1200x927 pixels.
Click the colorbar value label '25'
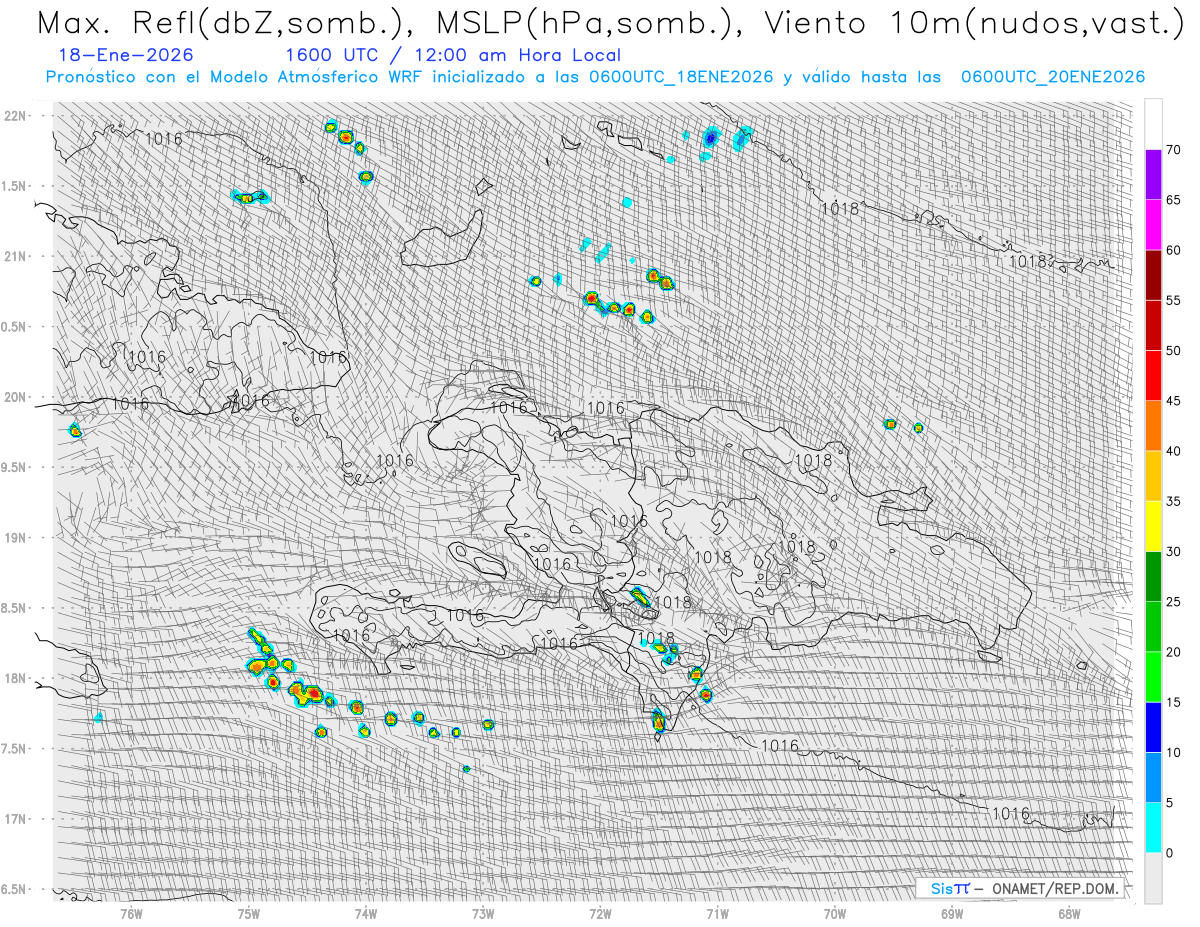(1174, 601)
